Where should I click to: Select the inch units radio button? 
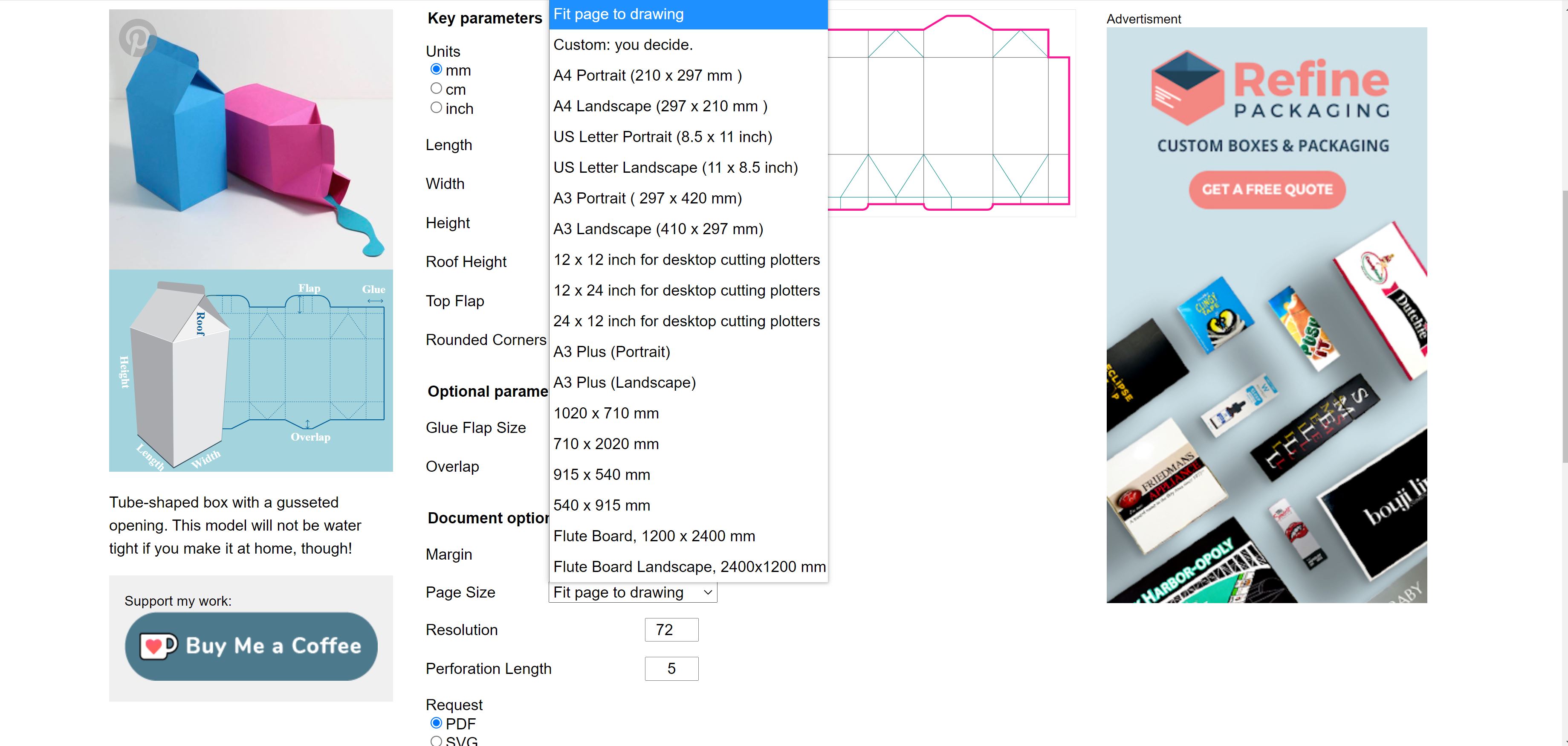click(x=436, y=108)
